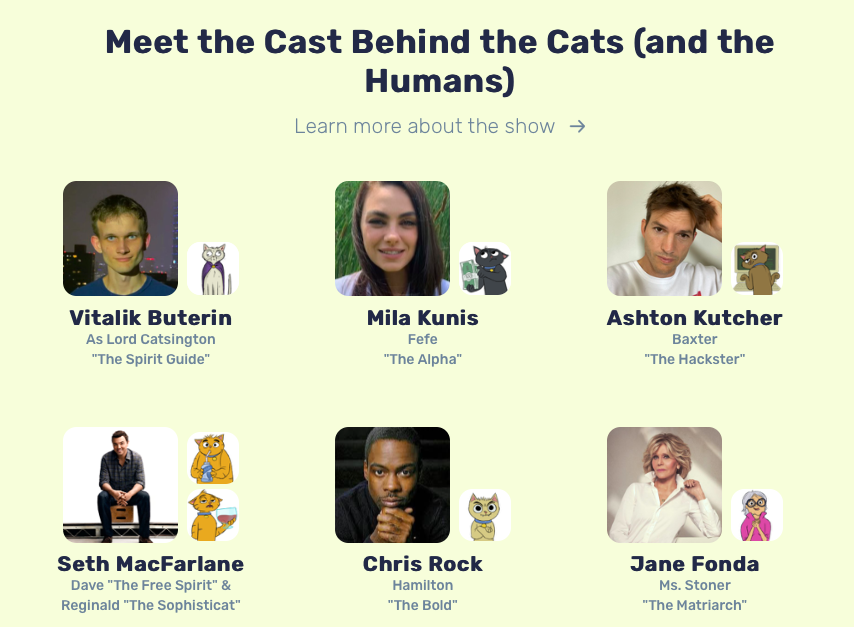The height and width of the screenshot is (627, 854).
Task: Open Vitalik Buterin's photo
Action: point(120,238)
